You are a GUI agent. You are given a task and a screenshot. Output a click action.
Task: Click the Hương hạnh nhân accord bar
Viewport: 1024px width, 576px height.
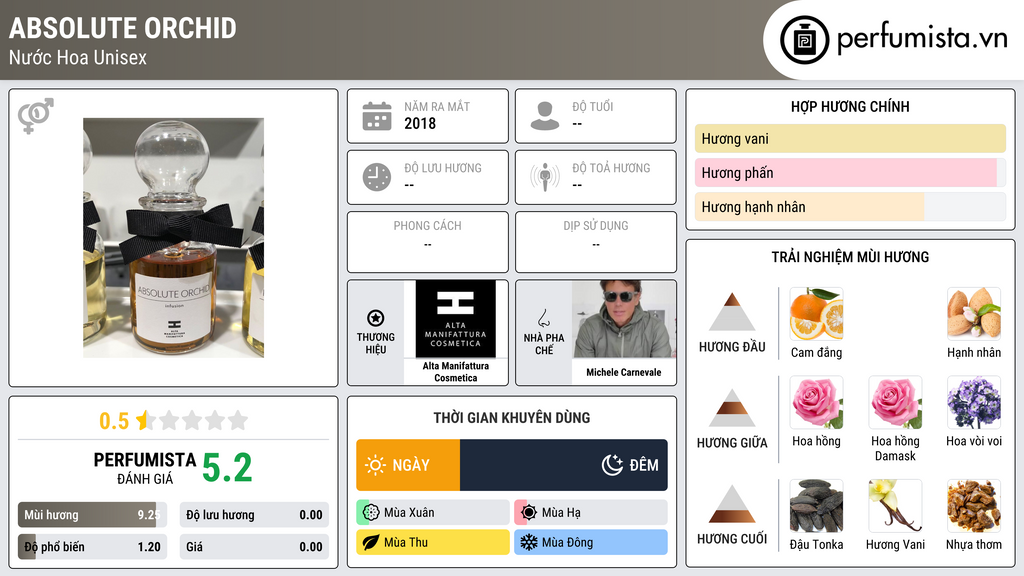850,207
